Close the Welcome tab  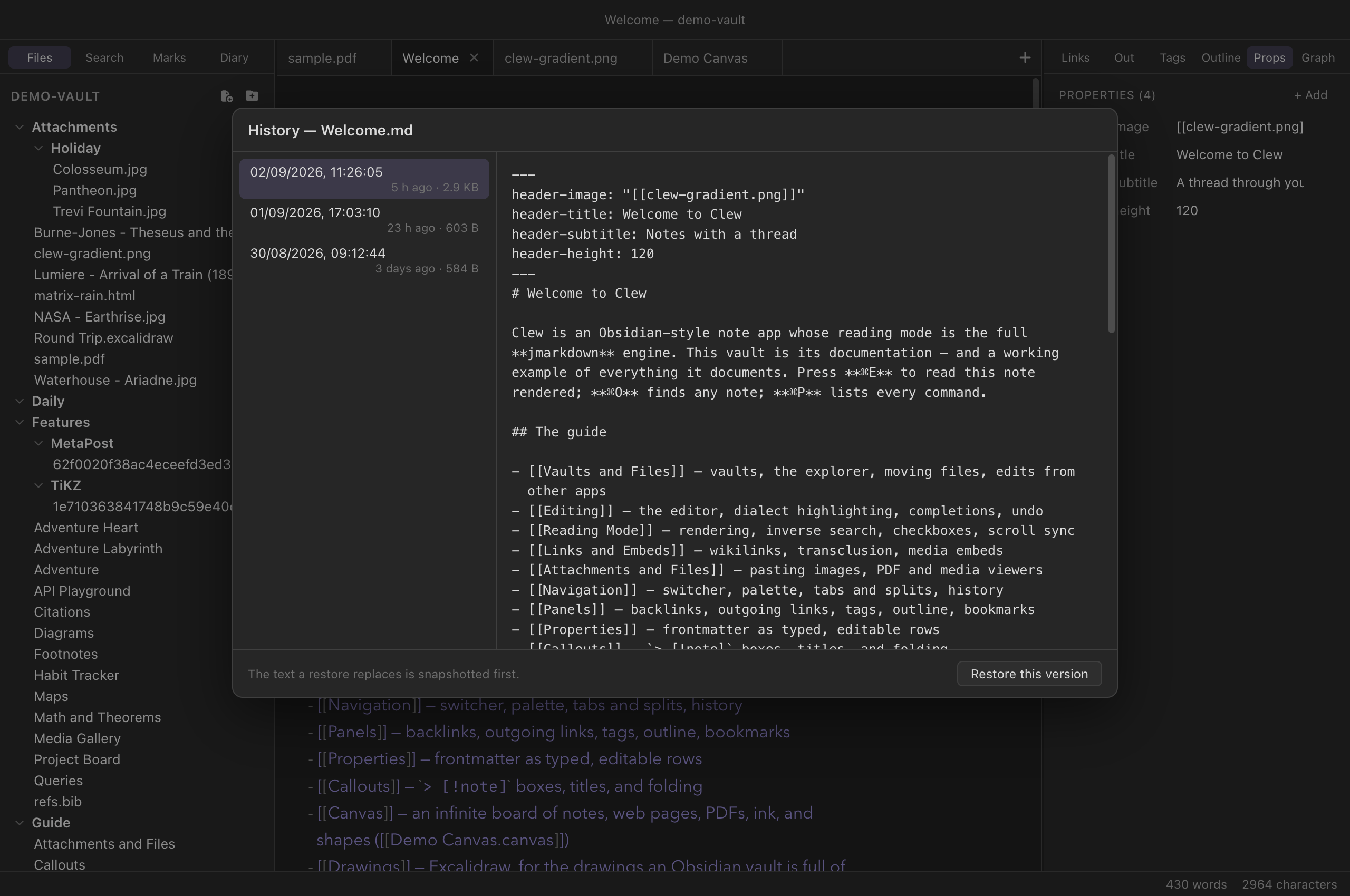(x=474, y=58)
